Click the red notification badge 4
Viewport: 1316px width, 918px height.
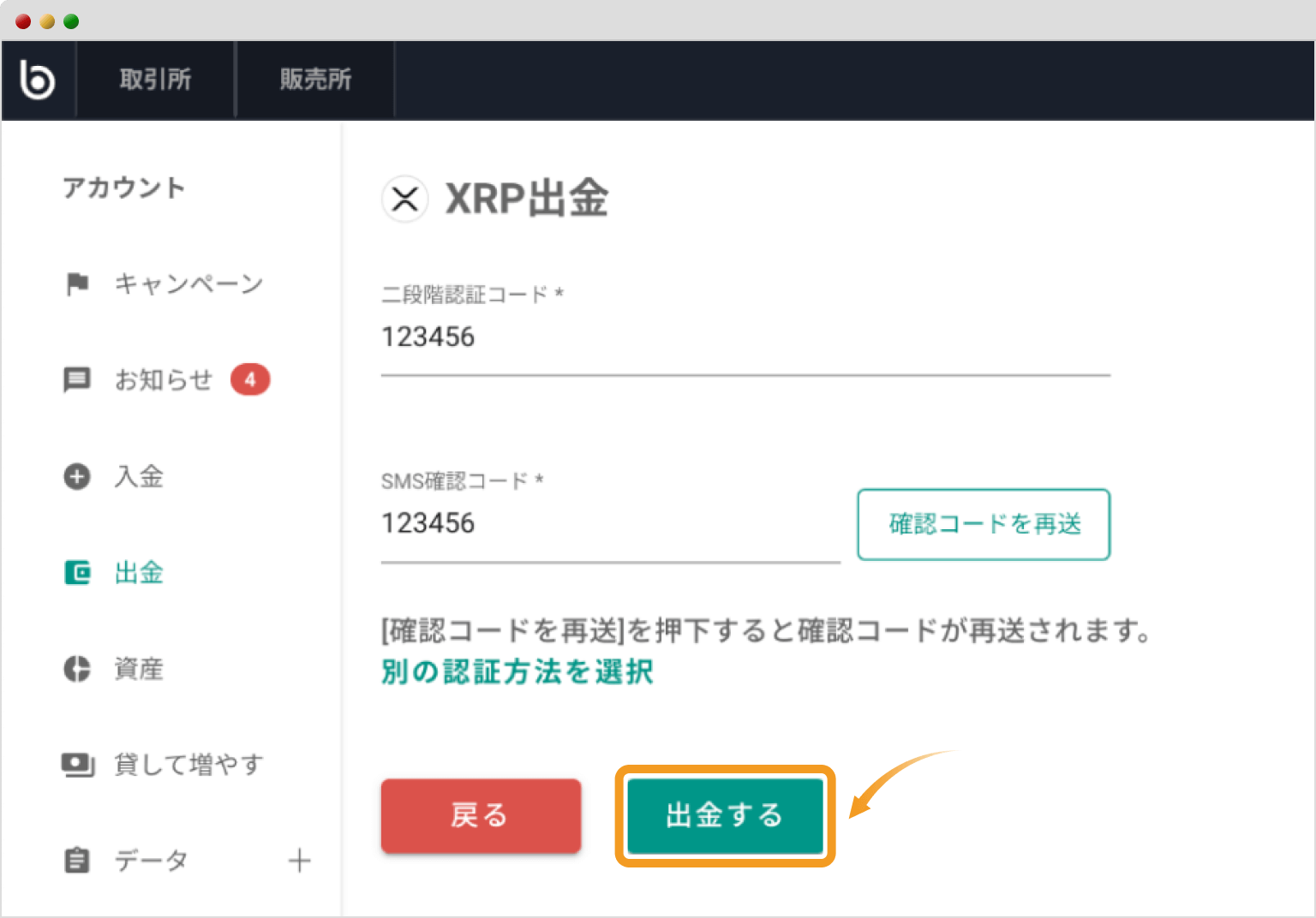coord(250,379)
